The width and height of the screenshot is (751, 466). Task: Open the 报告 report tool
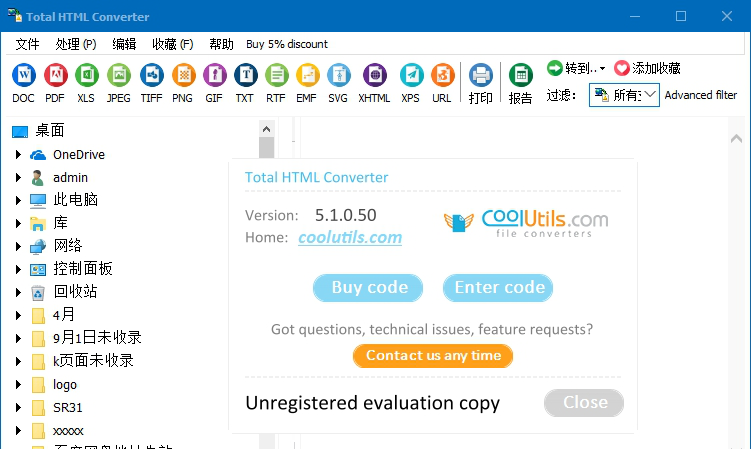(x=521, y=75)
